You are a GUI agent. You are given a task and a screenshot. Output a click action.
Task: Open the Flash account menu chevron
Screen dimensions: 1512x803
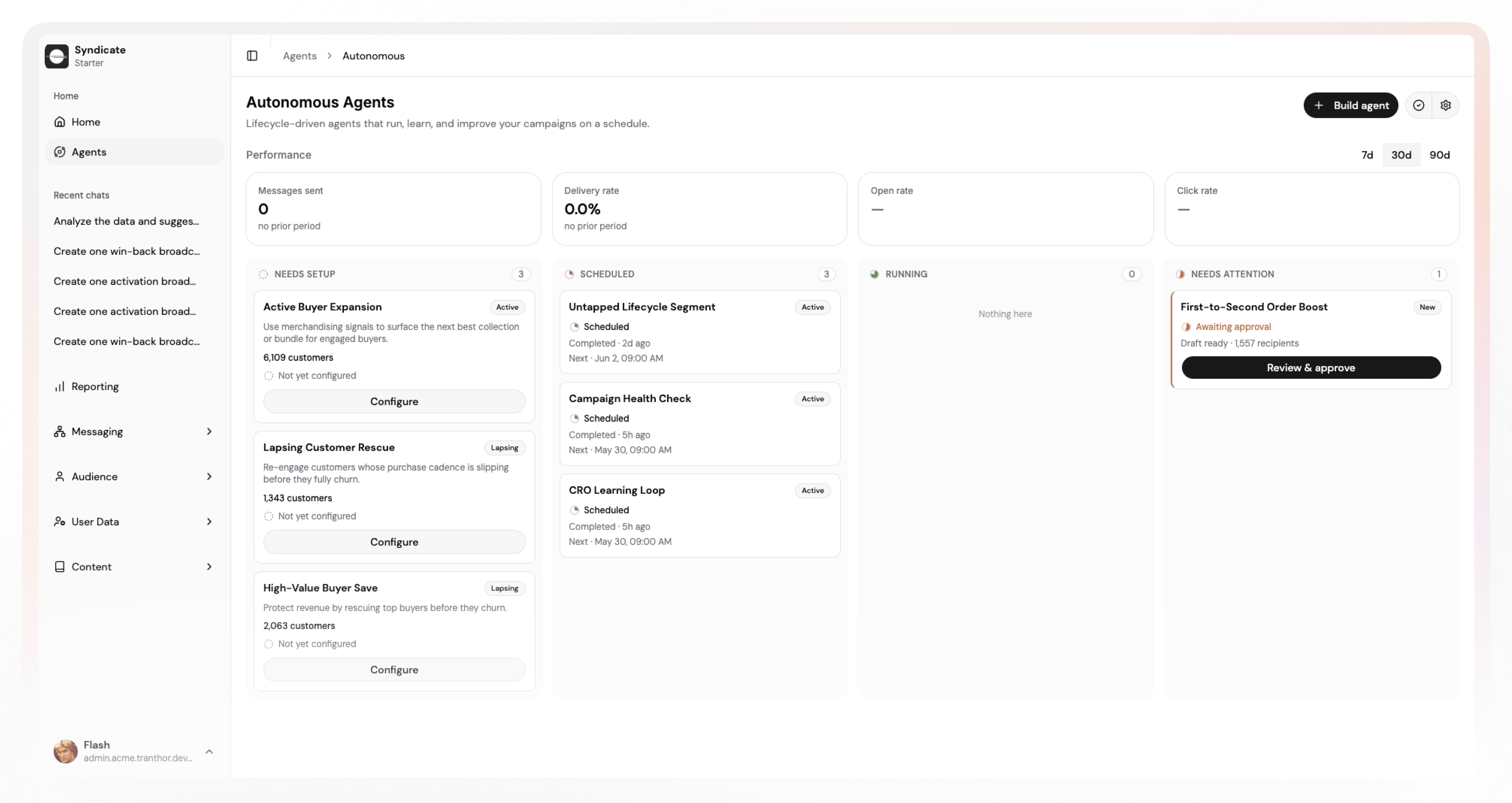(209, 751)
